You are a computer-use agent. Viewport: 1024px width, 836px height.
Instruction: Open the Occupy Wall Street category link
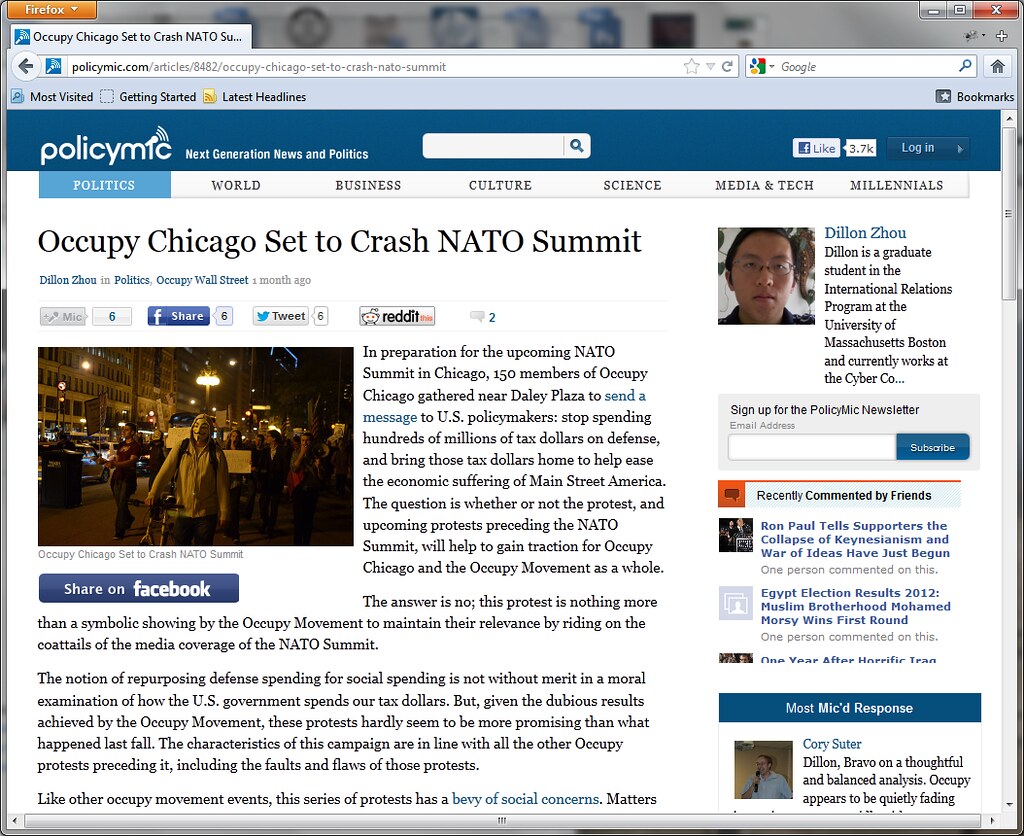202,280
